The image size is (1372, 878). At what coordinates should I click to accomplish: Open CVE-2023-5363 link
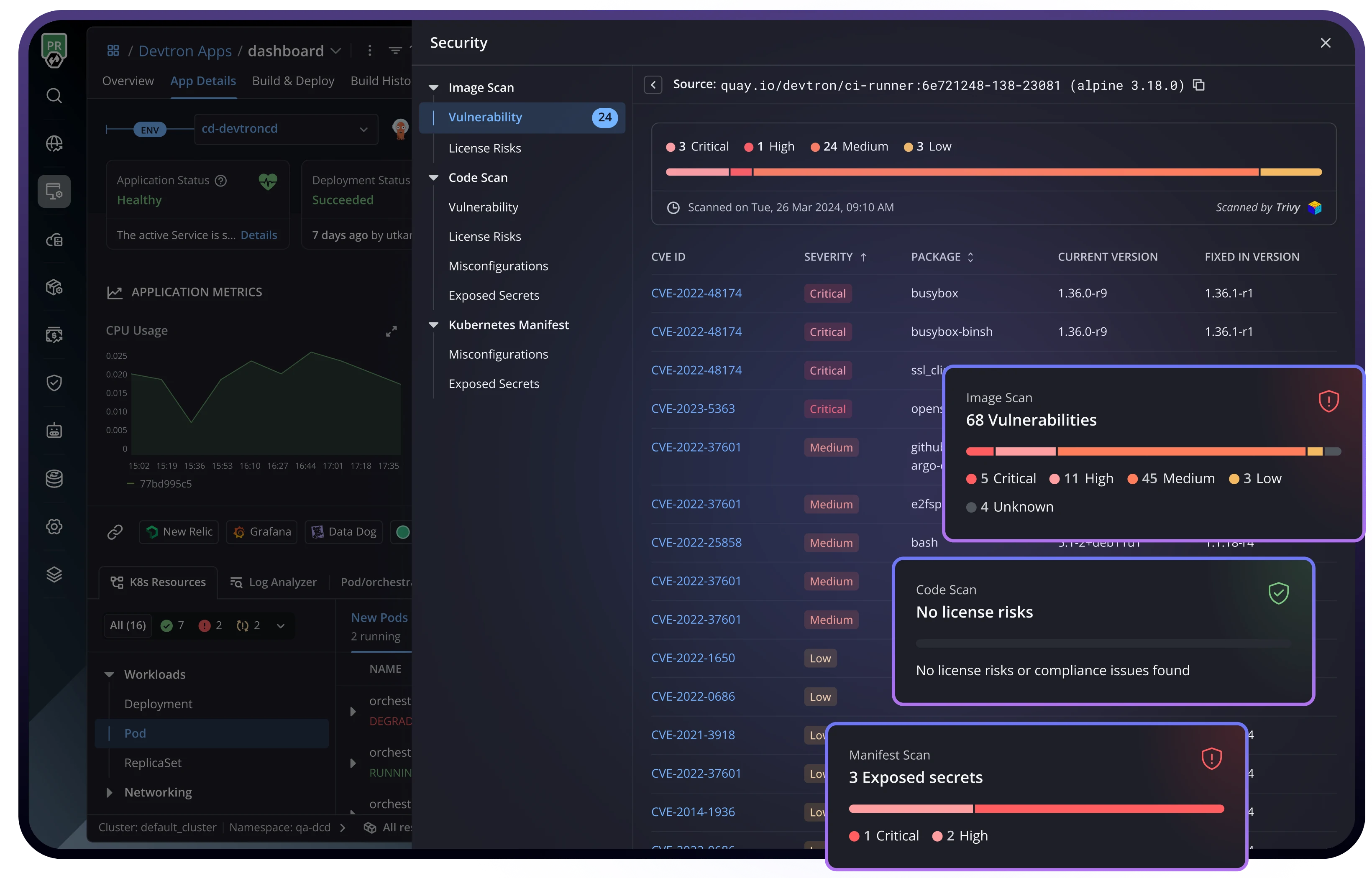[x=693, y=409]
